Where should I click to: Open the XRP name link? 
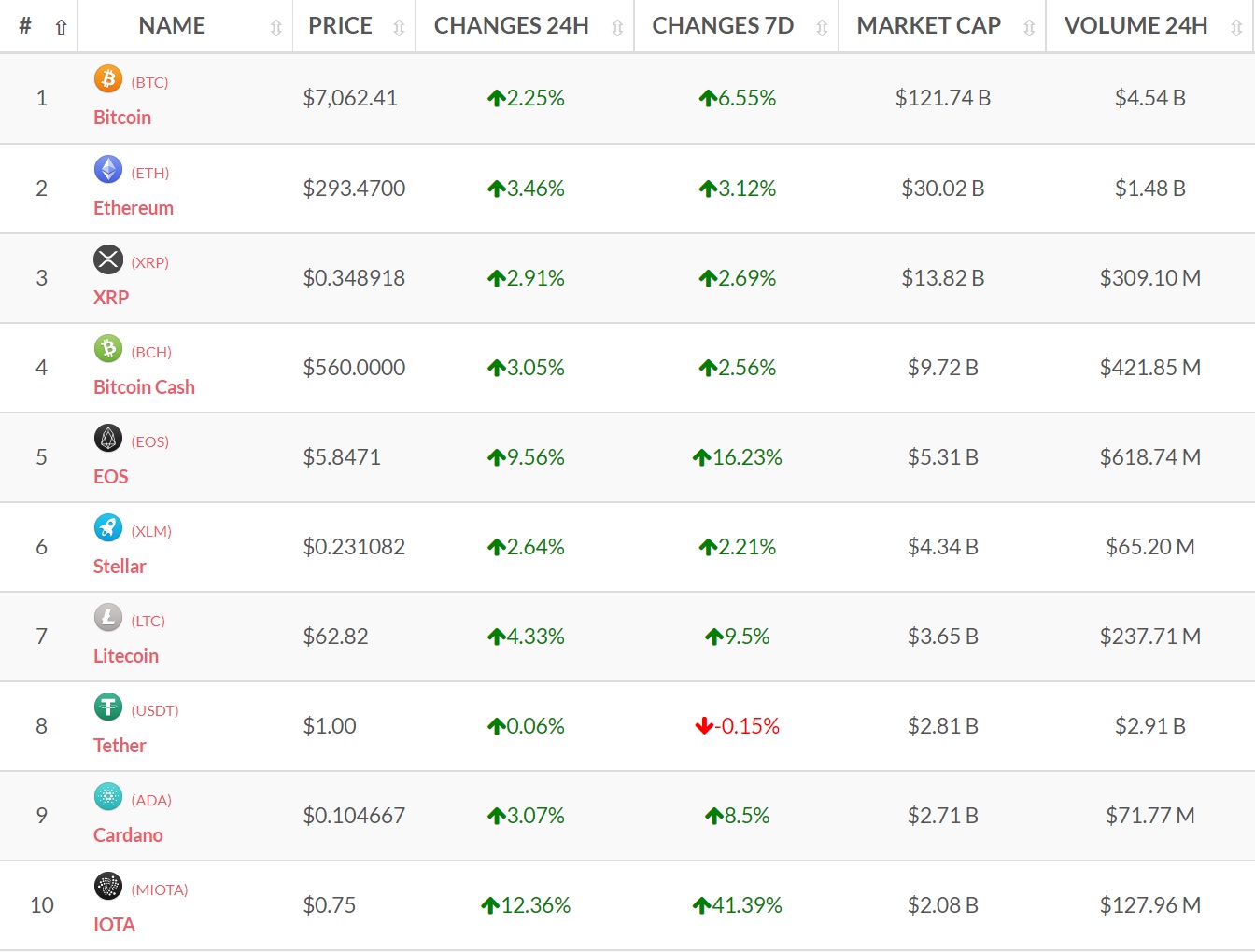tap(111, 298)
